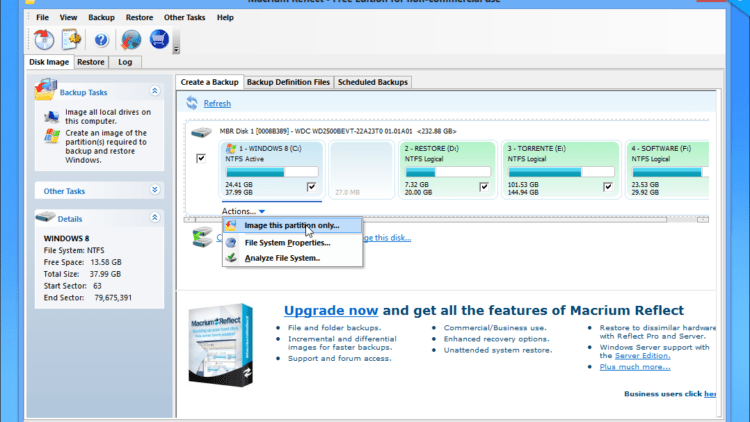The width and height of the screenshot is (750, 422).
Task: Uncheck the TORRENTE (E:) partition checkbox
Action: click(586, 186)
